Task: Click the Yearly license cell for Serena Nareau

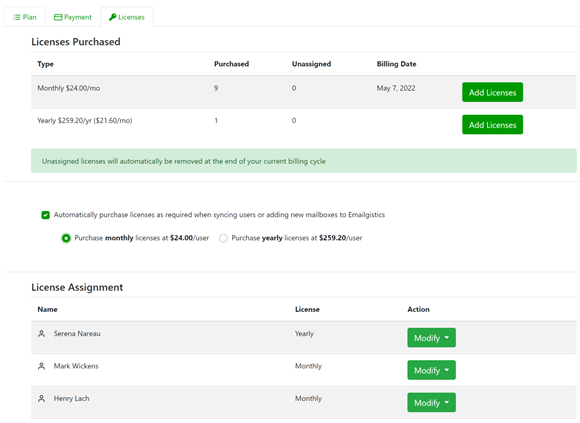Action: click(x=304, y=334)
